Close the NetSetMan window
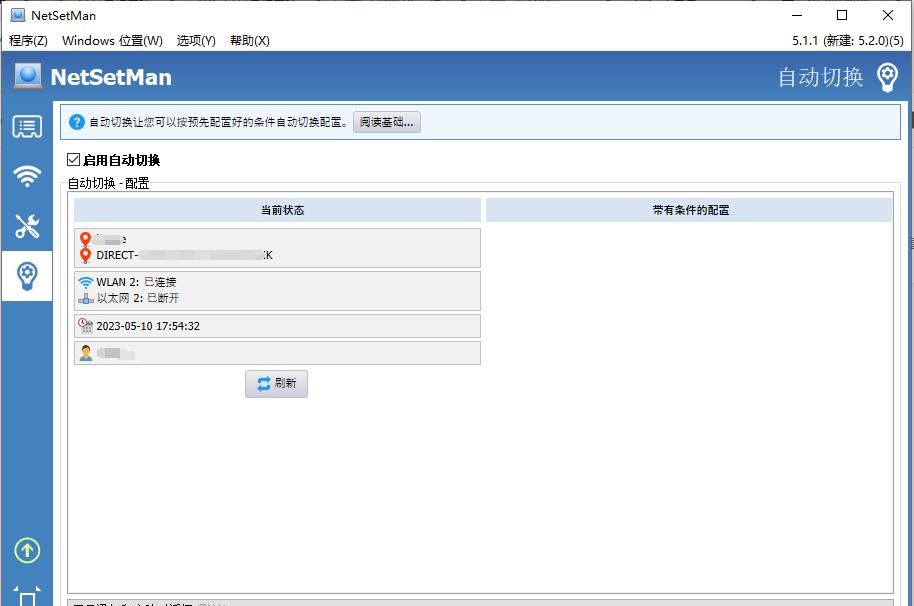 click(888, 15)
